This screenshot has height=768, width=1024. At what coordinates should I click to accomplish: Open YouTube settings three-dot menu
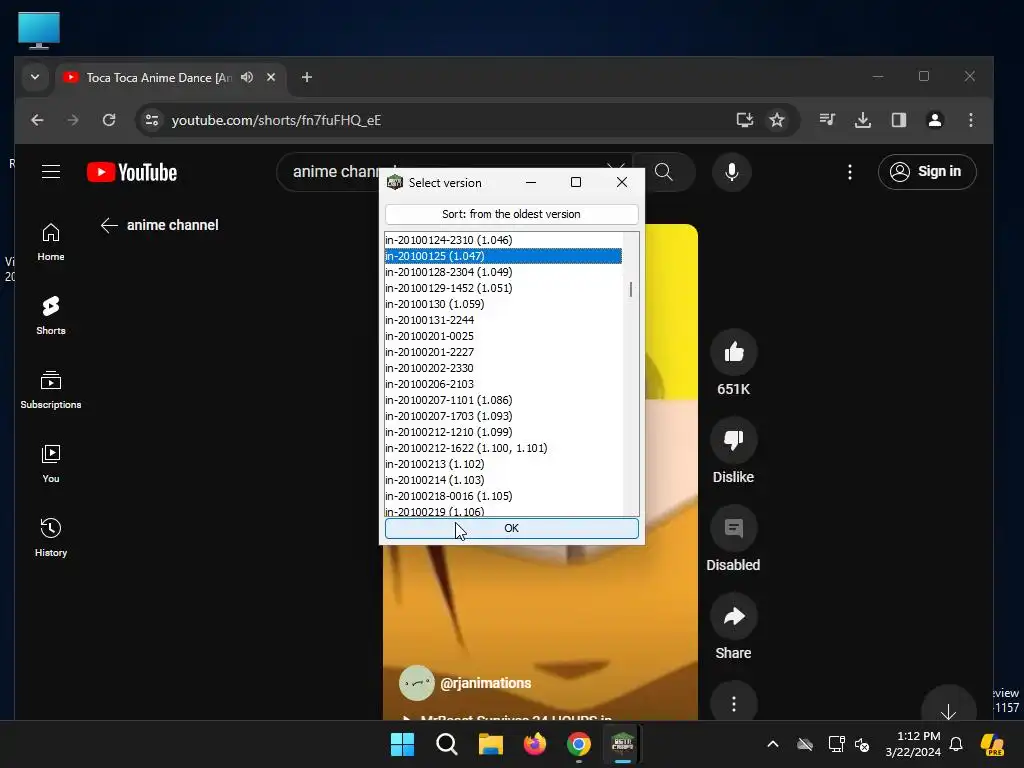pos(850,172)
